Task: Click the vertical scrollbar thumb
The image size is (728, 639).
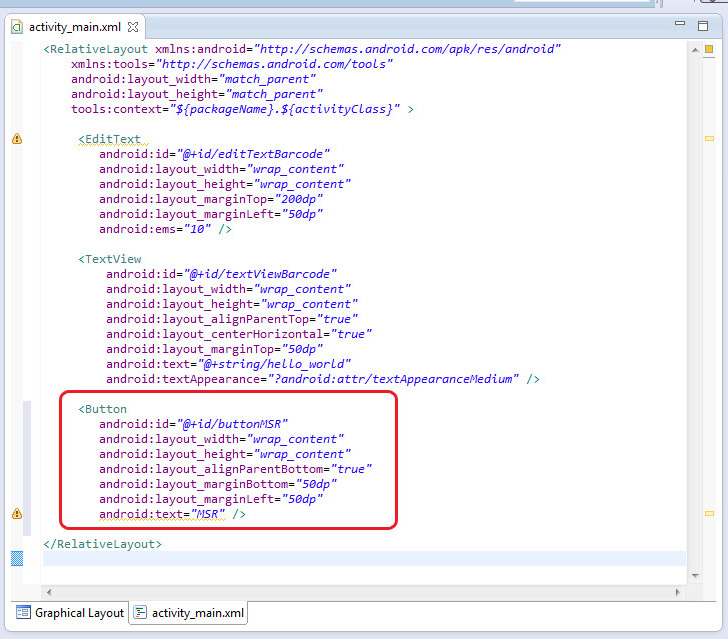Action: pos(694,300)
